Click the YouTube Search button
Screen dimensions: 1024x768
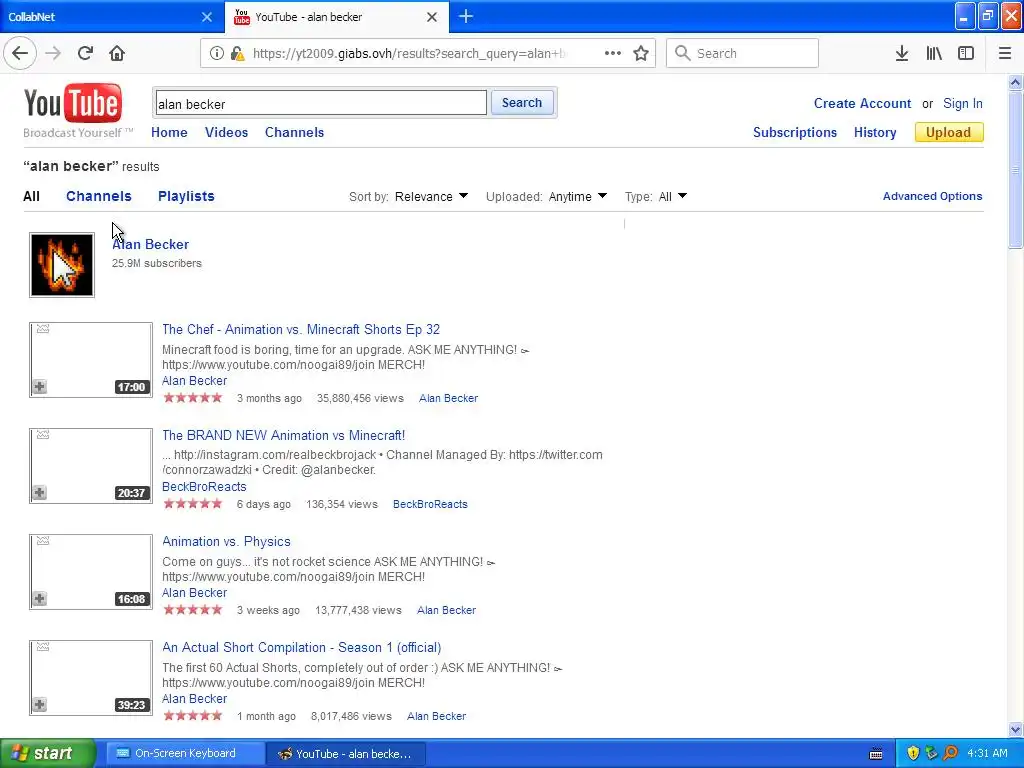pos(522,103)
